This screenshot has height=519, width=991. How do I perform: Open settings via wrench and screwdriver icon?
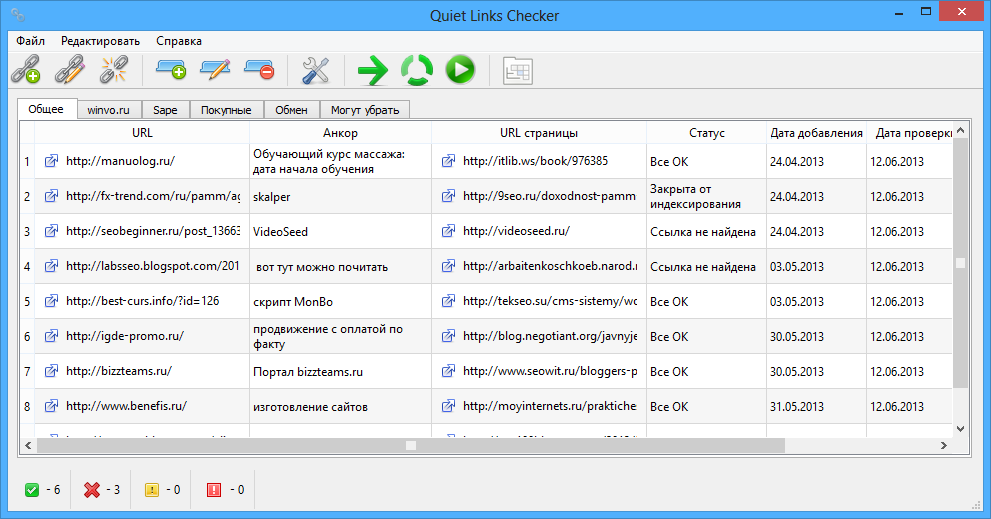(315, 70)
